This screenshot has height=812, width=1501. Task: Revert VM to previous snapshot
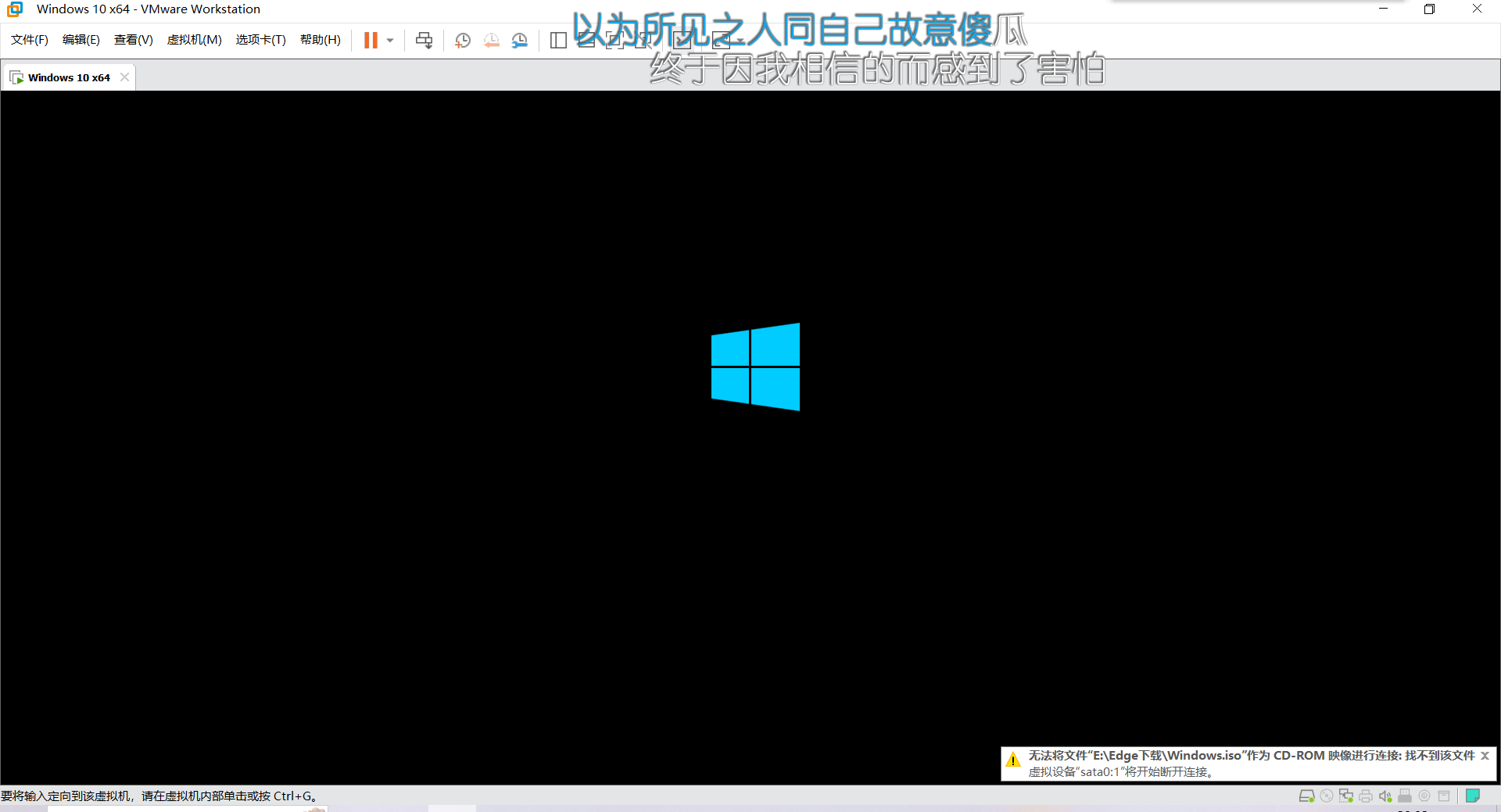[x=491, y=40]
